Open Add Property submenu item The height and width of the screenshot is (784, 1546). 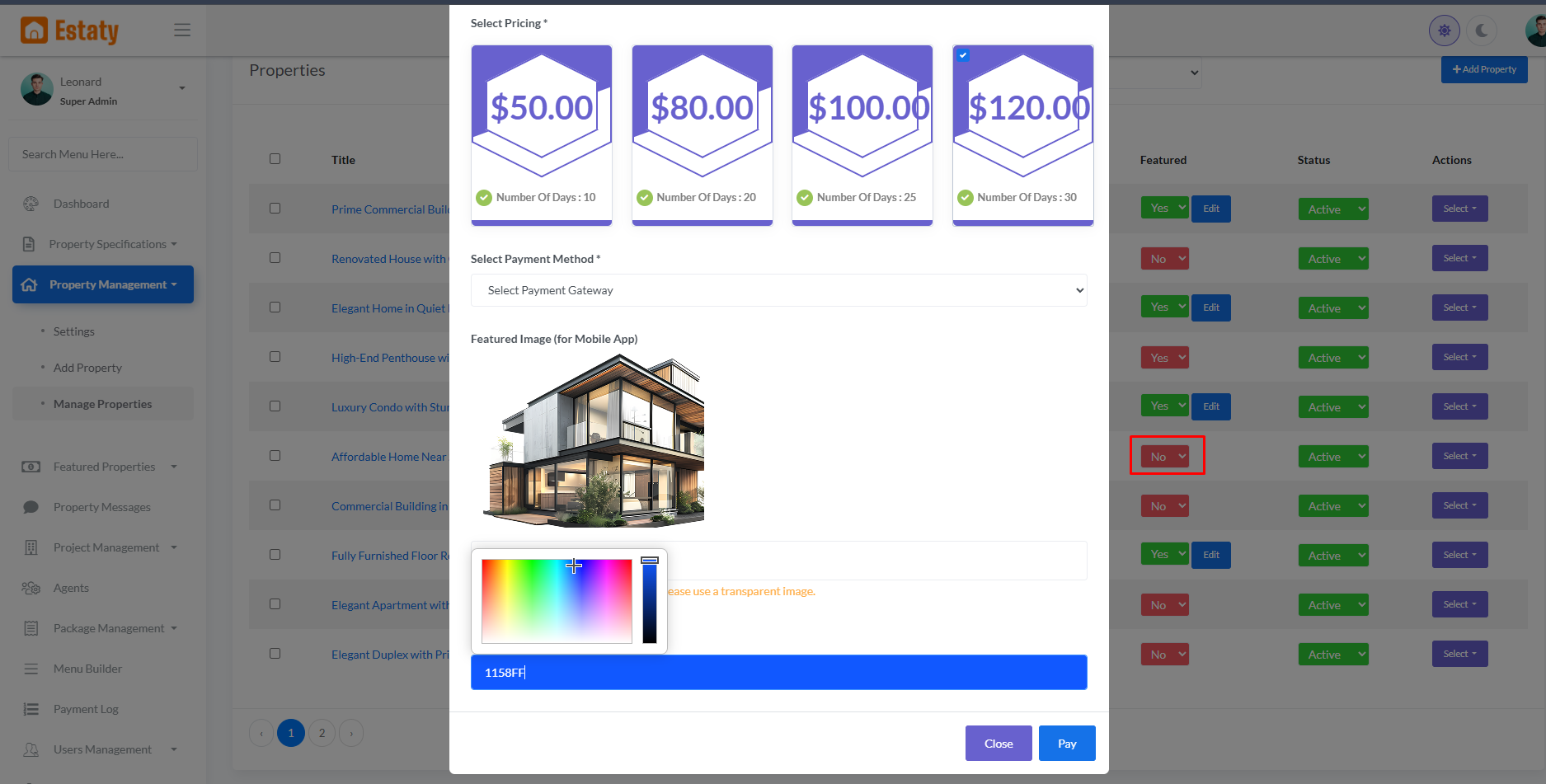(87, 368)
